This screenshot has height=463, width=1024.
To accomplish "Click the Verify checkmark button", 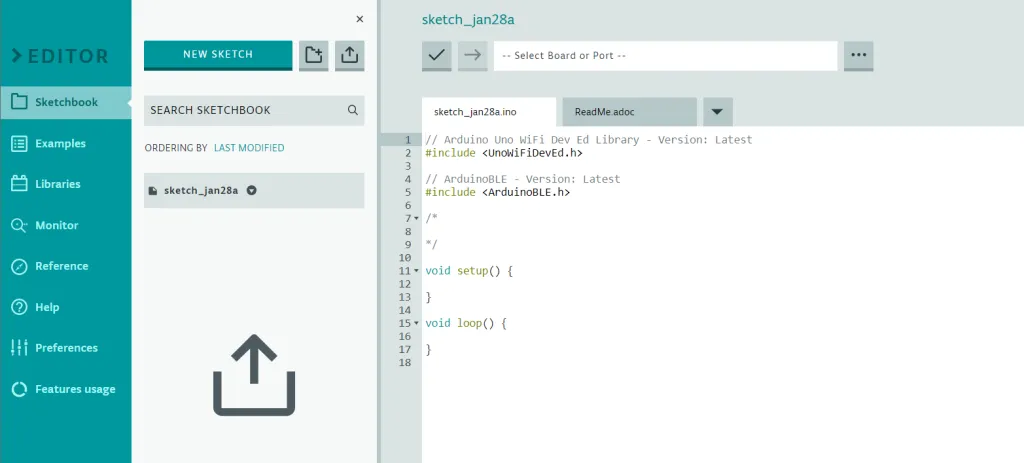I will point(437,56).
